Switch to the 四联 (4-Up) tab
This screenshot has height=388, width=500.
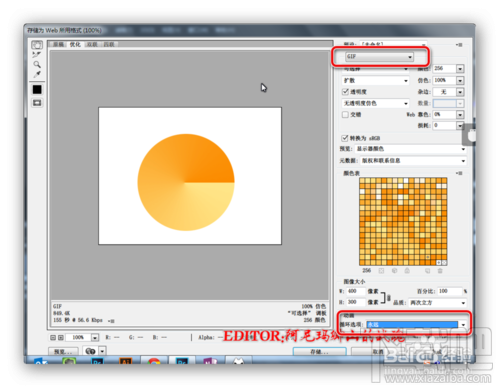click(109, 44)
